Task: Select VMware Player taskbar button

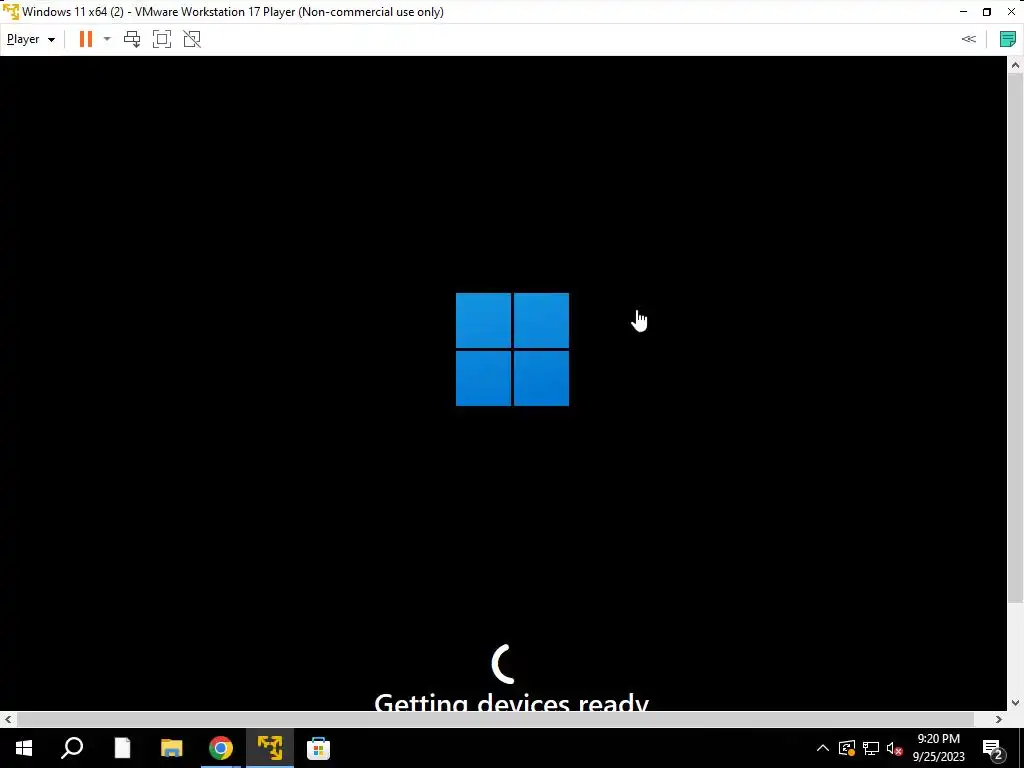Action: (x=270, y=748)
